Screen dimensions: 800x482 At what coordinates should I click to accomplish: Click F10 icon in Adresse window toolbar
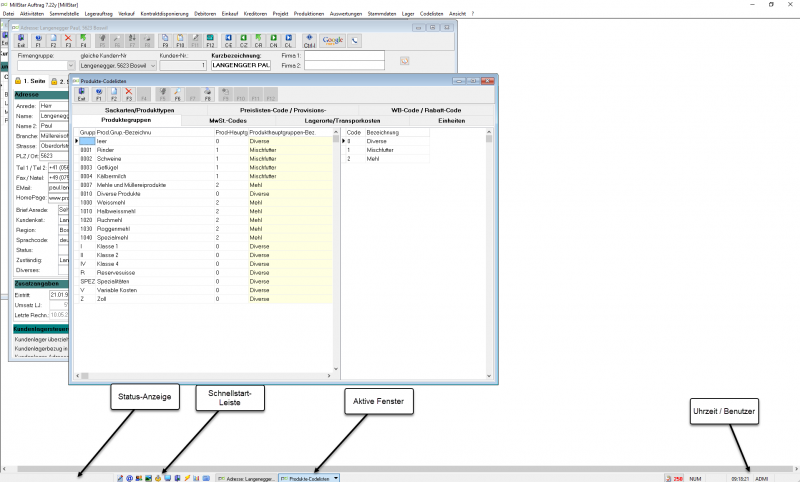pos(180,41)
